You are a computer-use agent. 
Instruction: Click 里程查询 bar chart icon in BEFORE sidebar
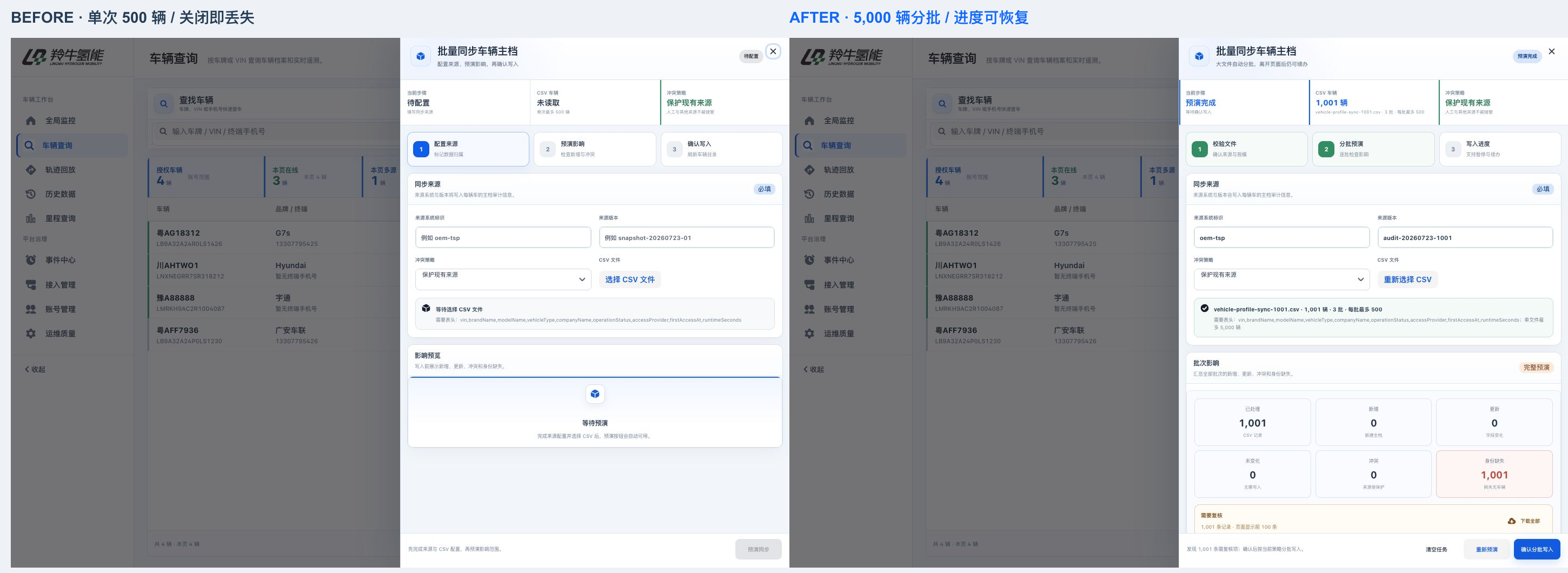coord(31,218)
